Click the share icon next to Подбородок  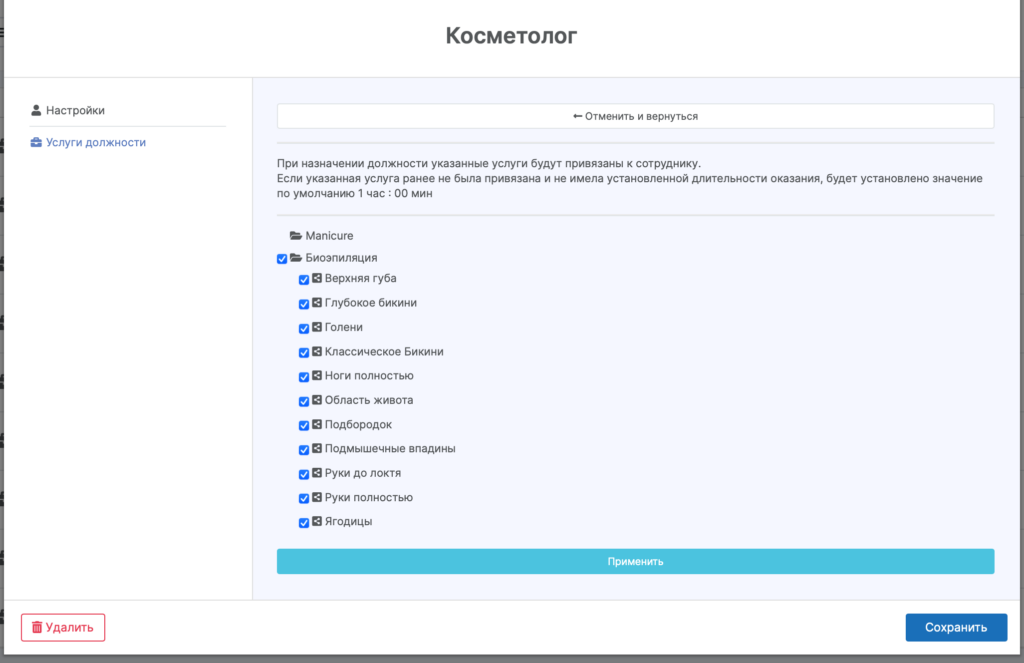[x=316, y=424]
